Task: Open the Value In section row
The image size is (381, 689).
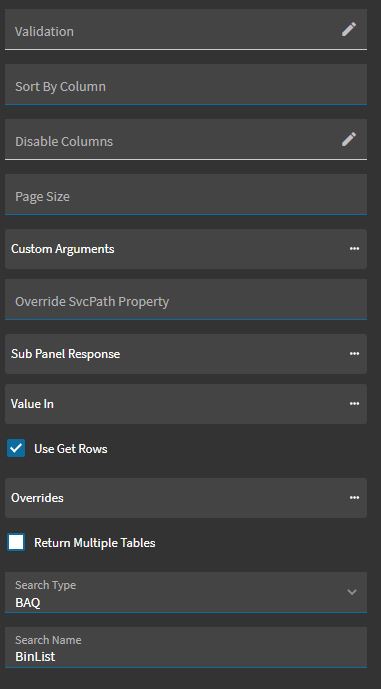Action: pos(186,404)
